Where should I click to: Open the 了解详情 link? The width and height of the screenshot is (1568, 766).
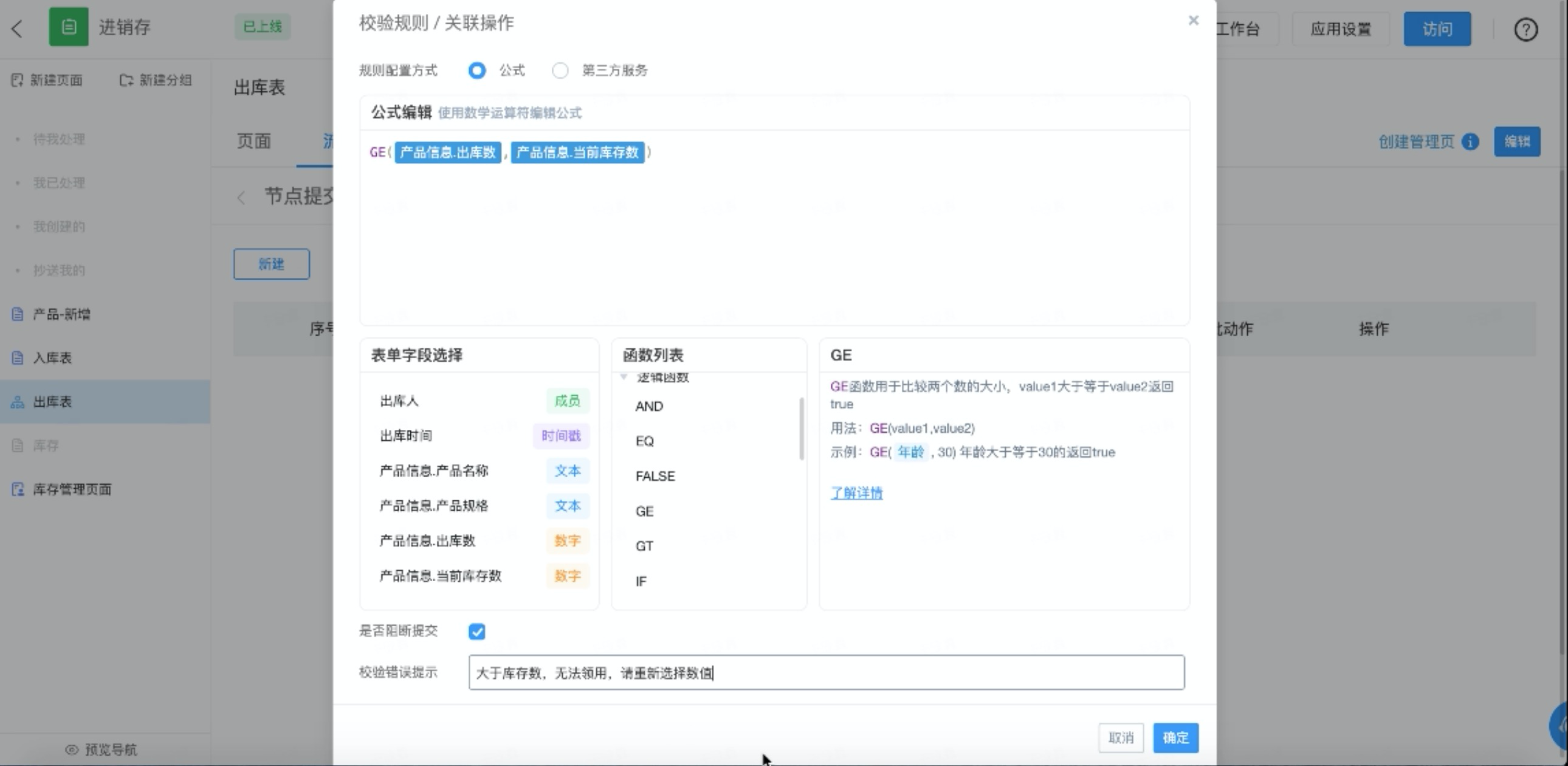[x=856, y=492]
